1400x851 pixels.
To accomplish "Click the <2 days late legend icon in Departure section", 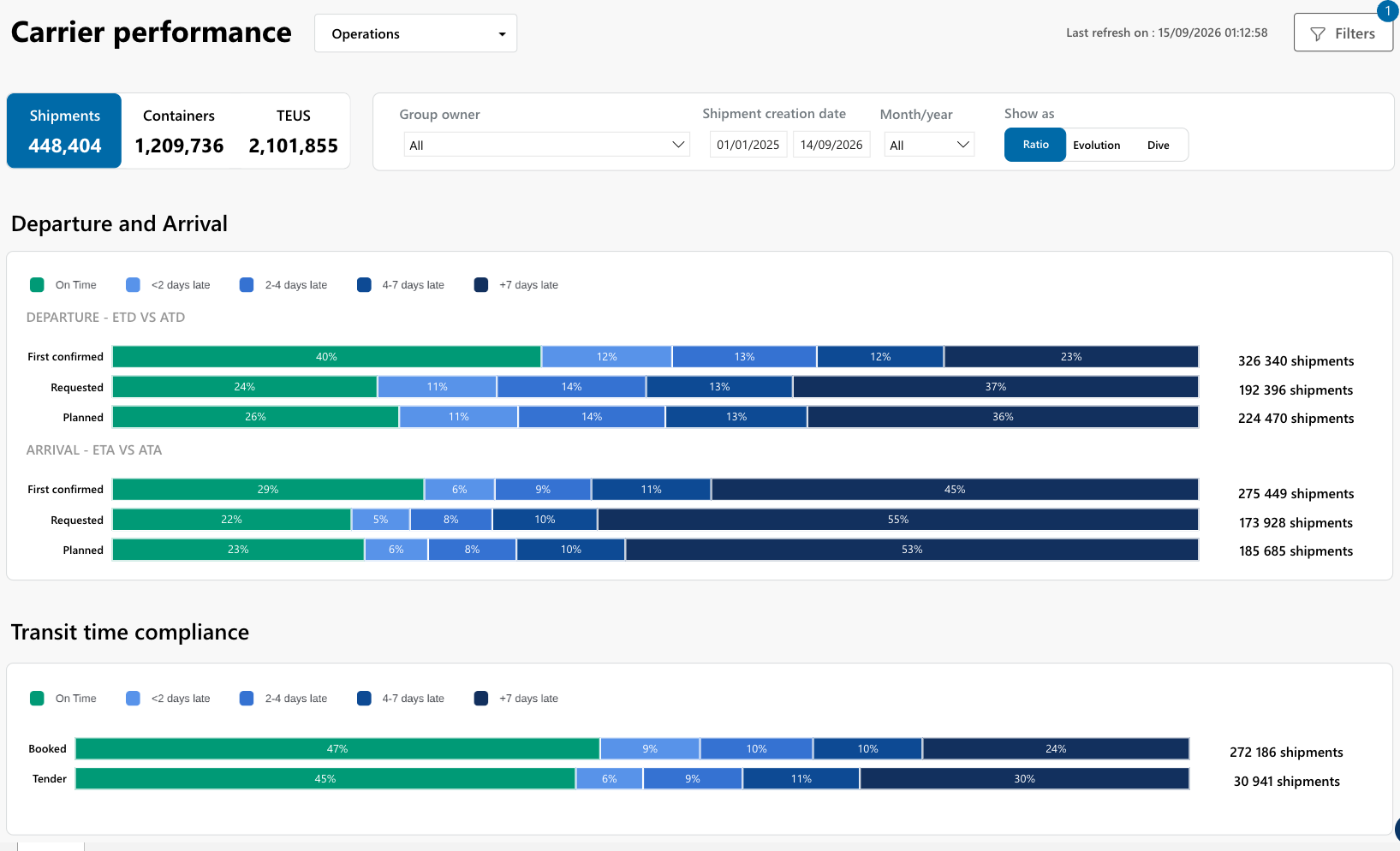I will tap(133, 285).
